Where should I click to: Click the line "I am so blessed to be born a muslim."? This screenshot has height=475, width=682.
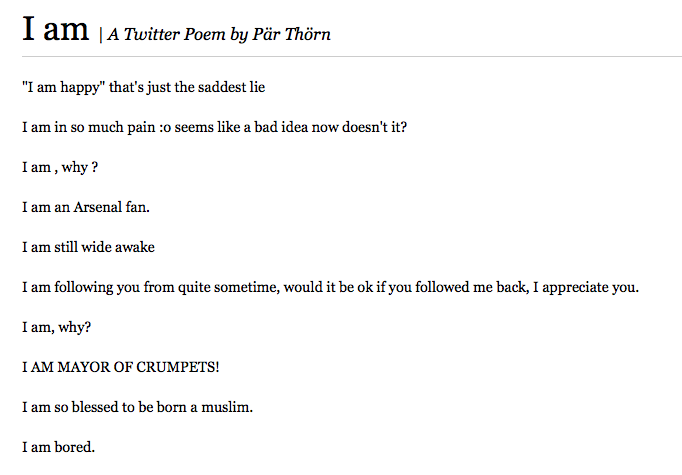coord(137,407)
